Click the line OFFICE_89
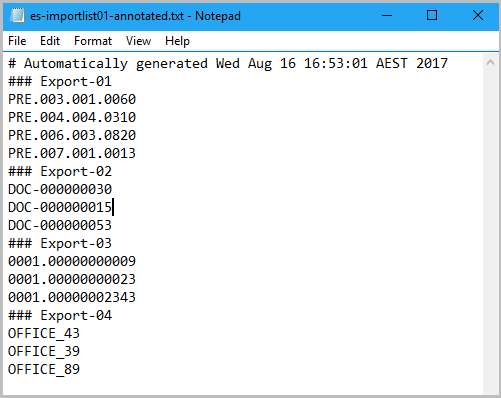The height and width of the screenshot is (398, 501). click(44, 370)
